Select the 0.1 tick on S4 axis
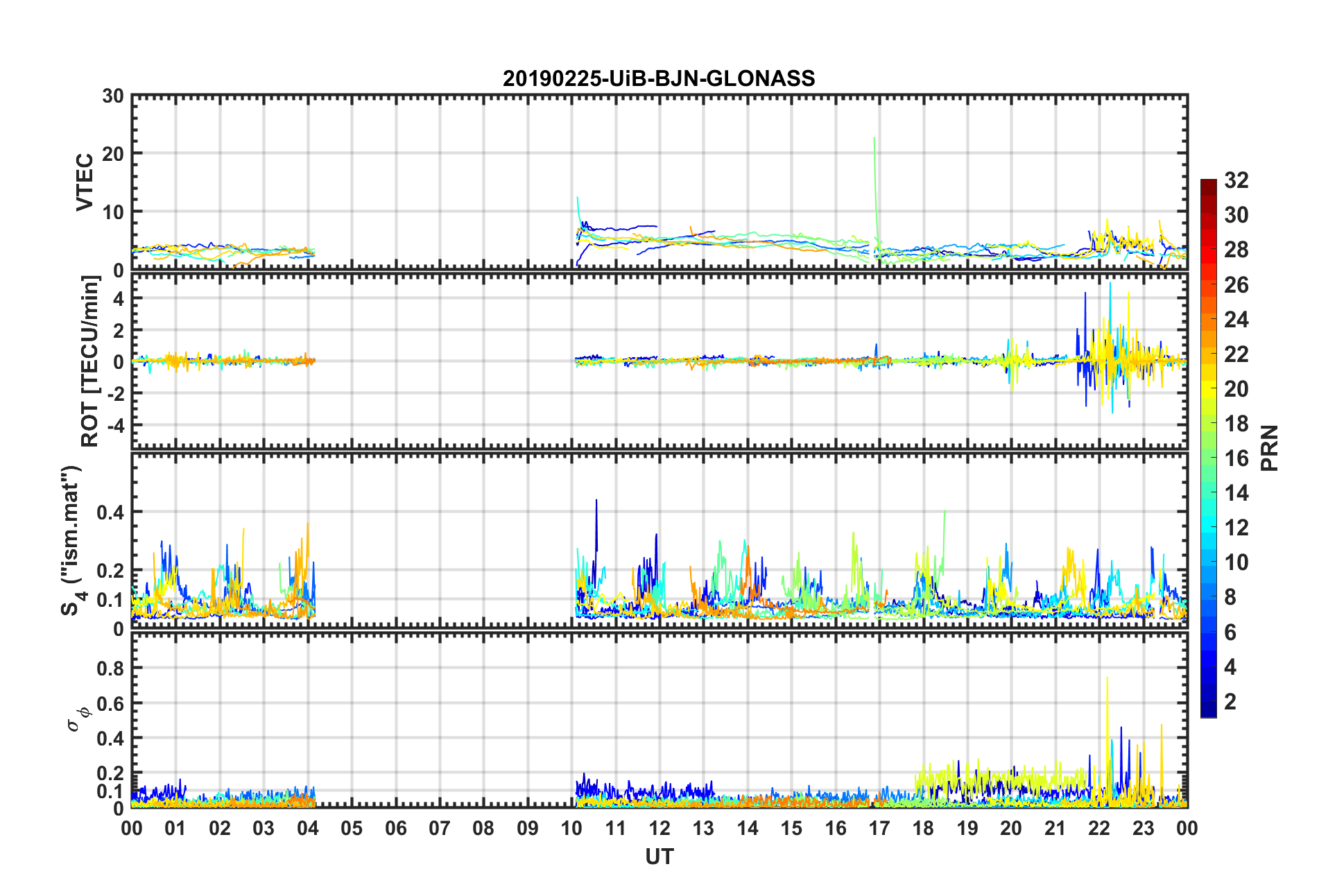Viewport: 1319px width, 896px height. (x=111, y=600)
